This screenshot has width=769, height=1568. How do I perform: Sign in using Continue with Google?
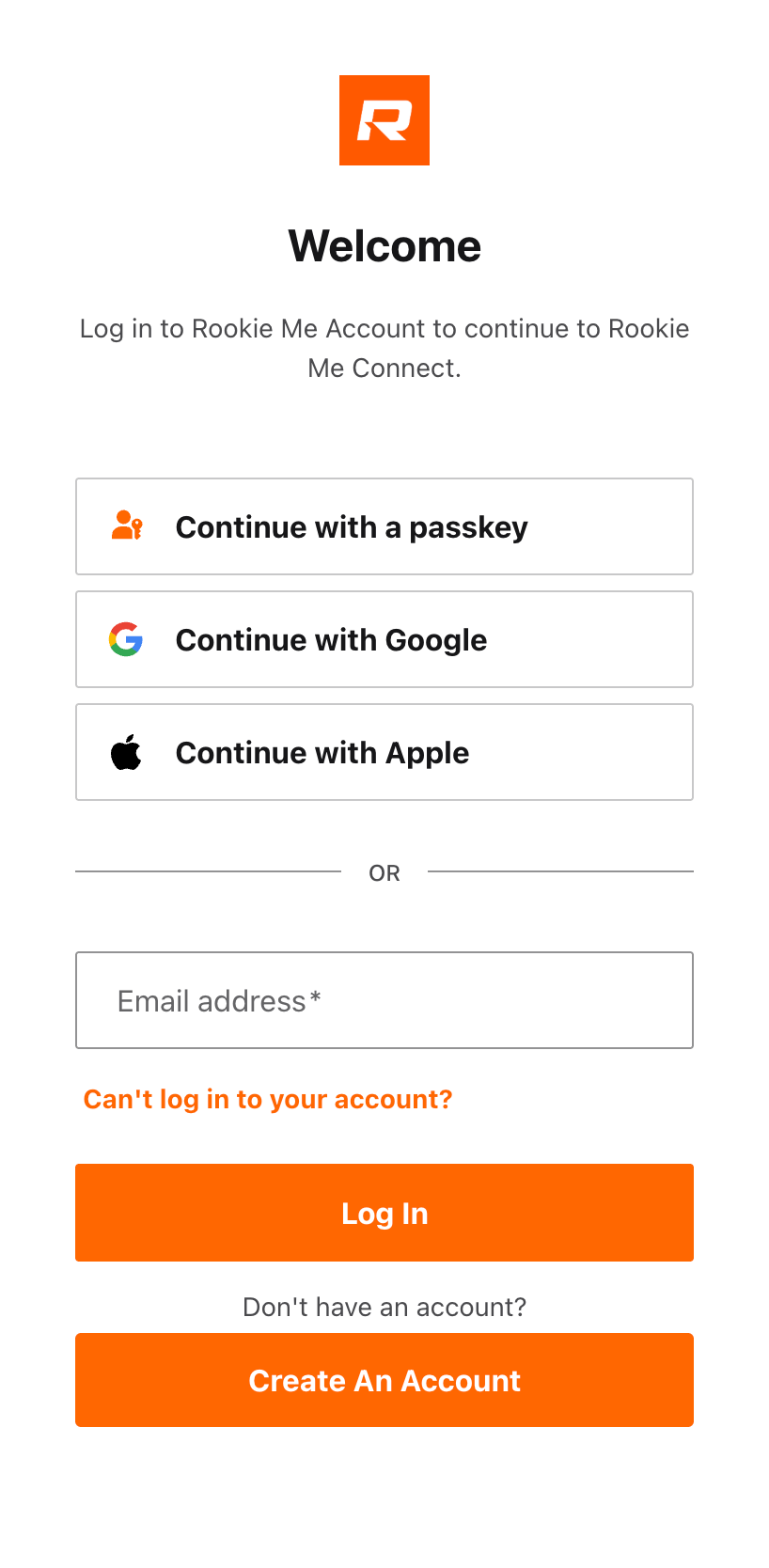coord(384,639)
